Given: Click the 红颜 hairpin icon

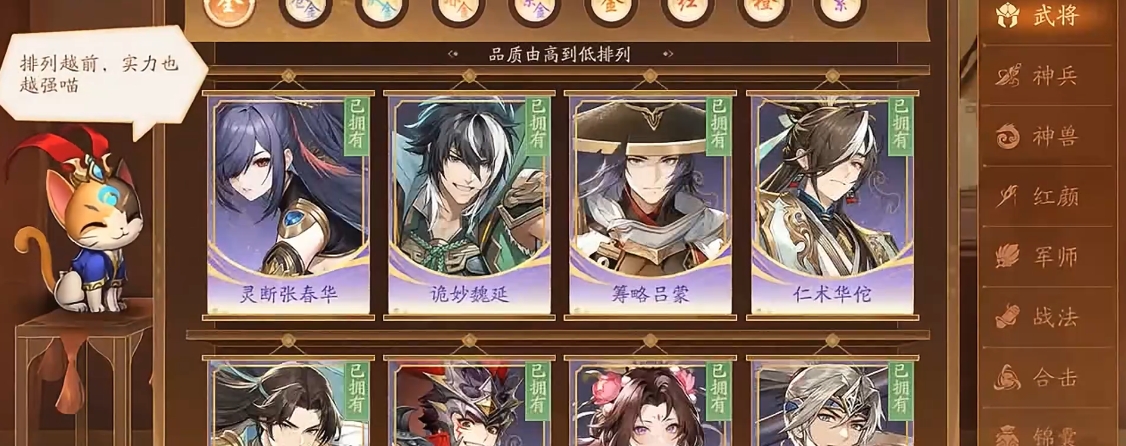Looking at the screenshot, I should 1008,195.
